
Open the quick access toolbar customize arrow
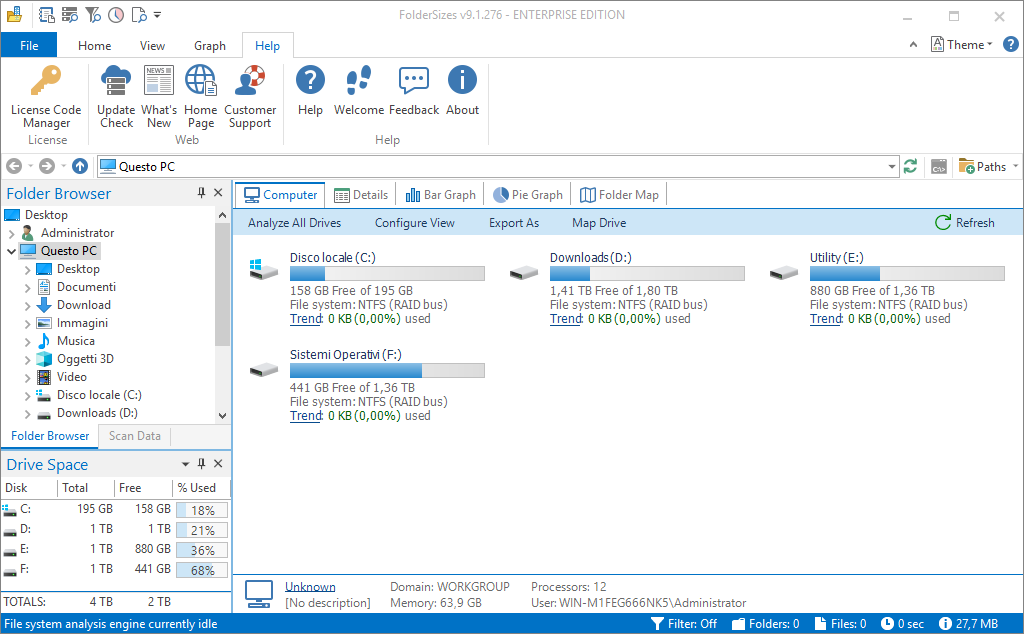pos(157,14)
